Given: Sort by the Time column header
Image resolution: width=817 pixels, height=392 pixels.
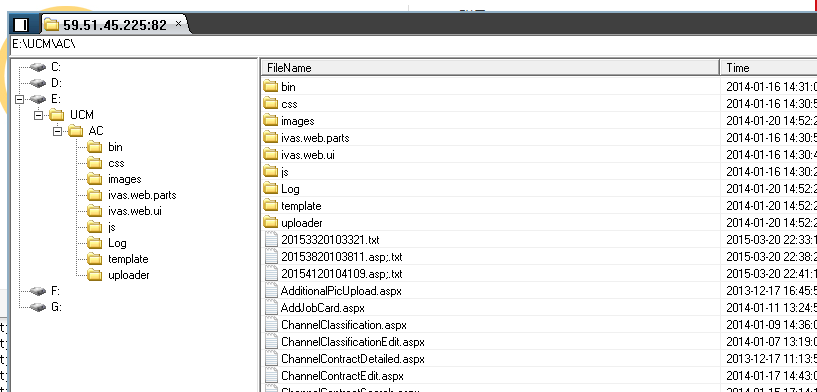Looking at the screenshot, I should pyautogui.click(x=769, y=68).
